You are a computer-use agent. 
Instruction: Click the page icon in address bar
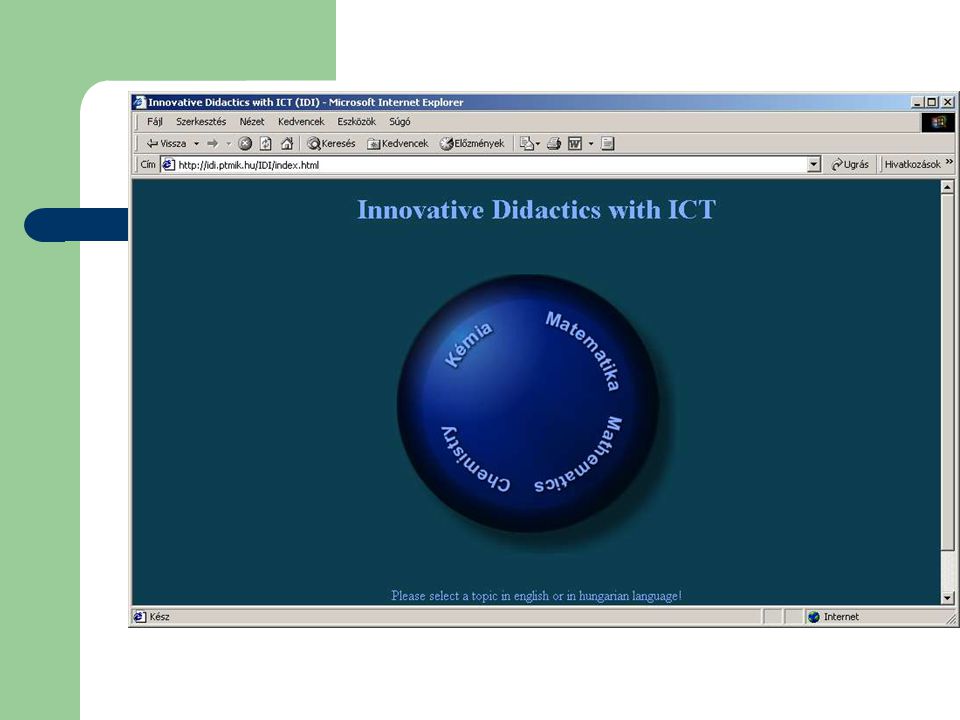click(168, 165)
